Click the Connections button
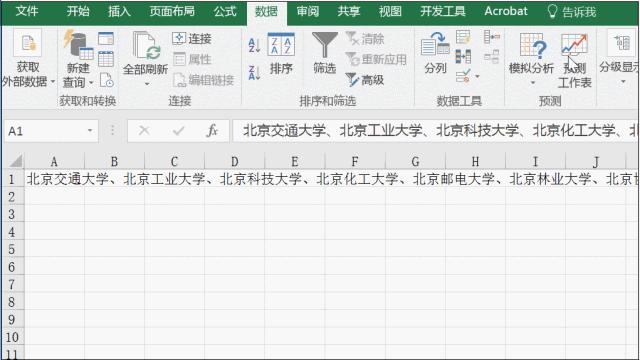Screen dimensions: 640x360 click(x=192, y=39)
